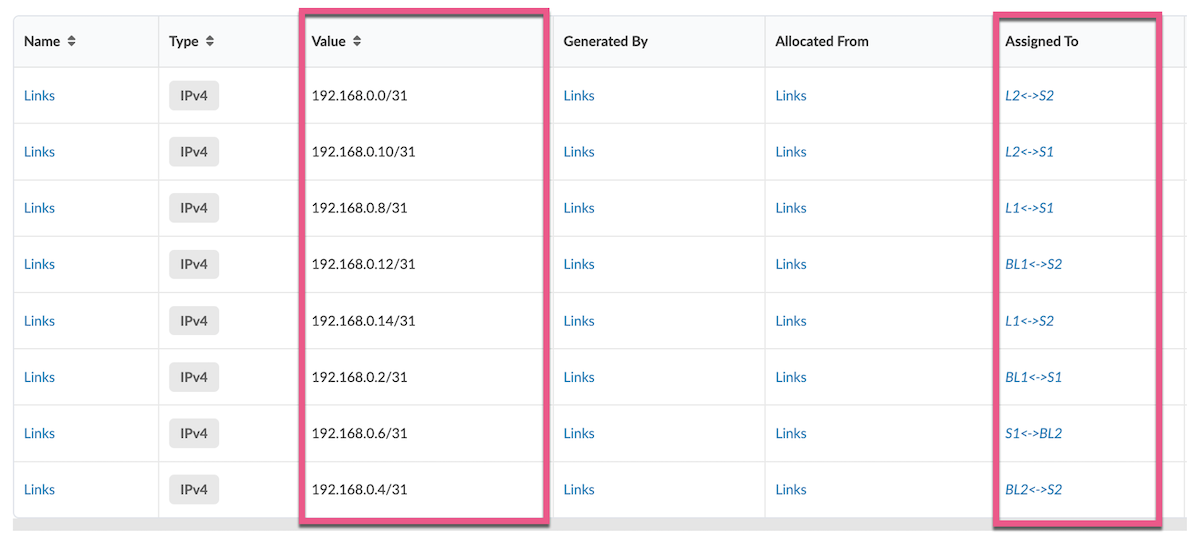Select the value 192.168.0.6/31
The width and height of the screenshot is (1200, 547).
pos(359,433)
